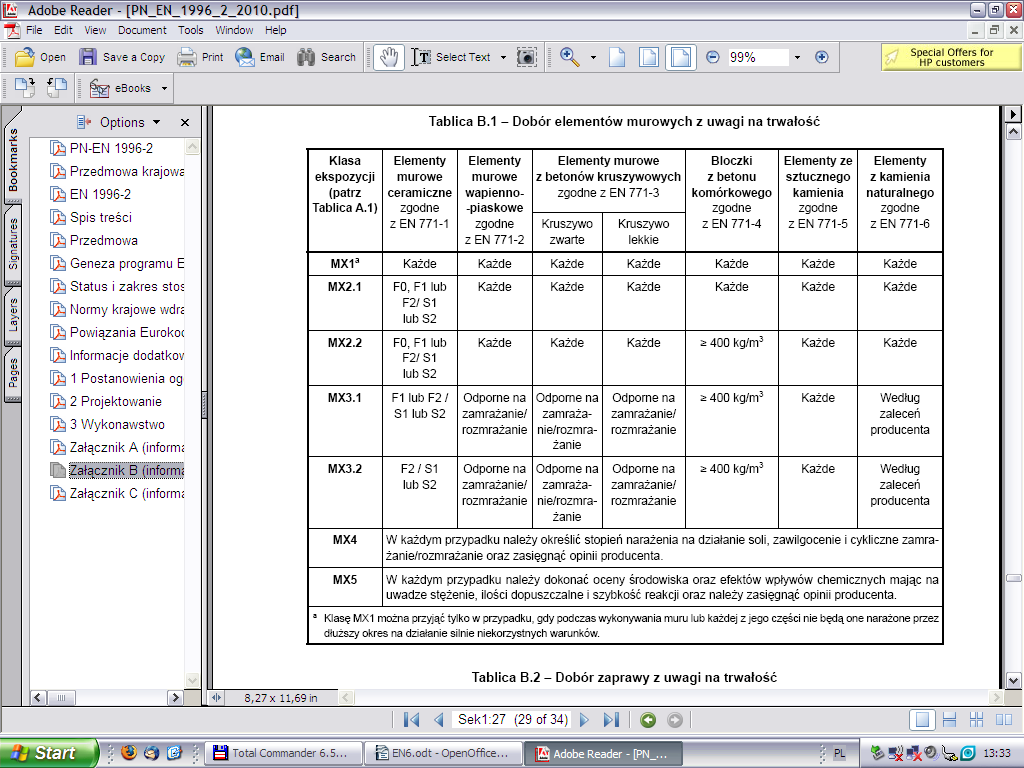The width and height of the screenshot is (1024, 768).
Task: Switch to Continuous Facing layout
Action: click(x=976, y=720)
